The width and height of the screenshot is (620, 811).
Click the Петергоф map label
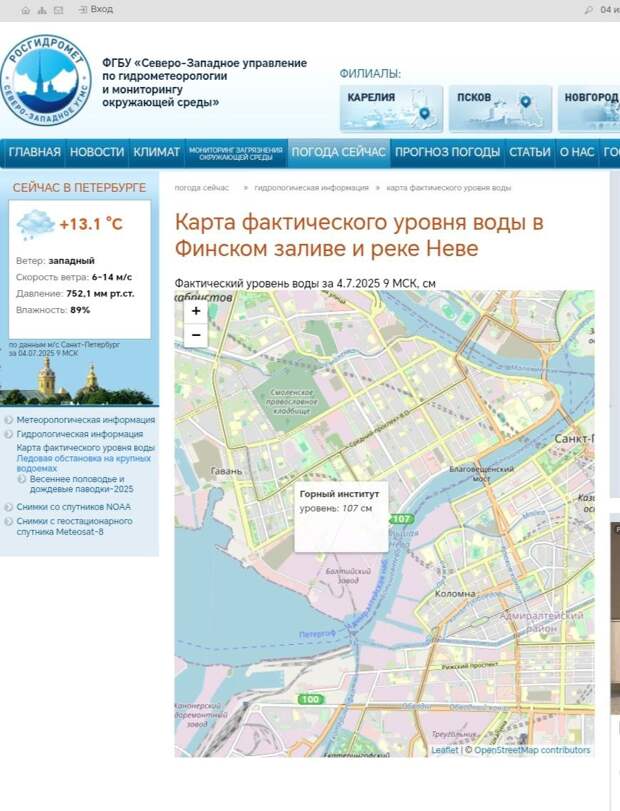tap(317, 634)
